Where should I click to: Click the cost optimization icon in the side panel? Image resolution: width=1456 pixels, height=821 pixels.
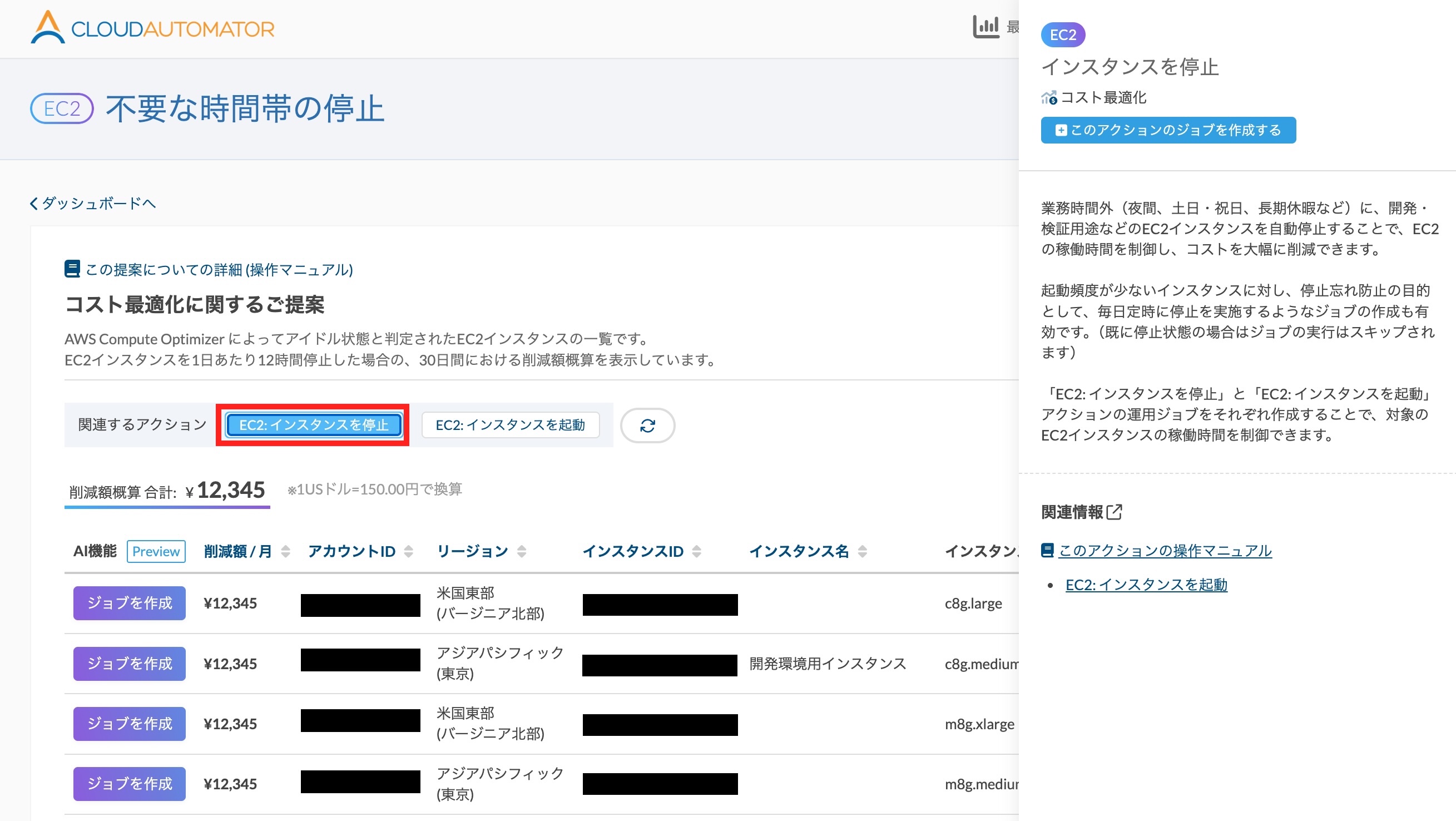(1049, 98)
